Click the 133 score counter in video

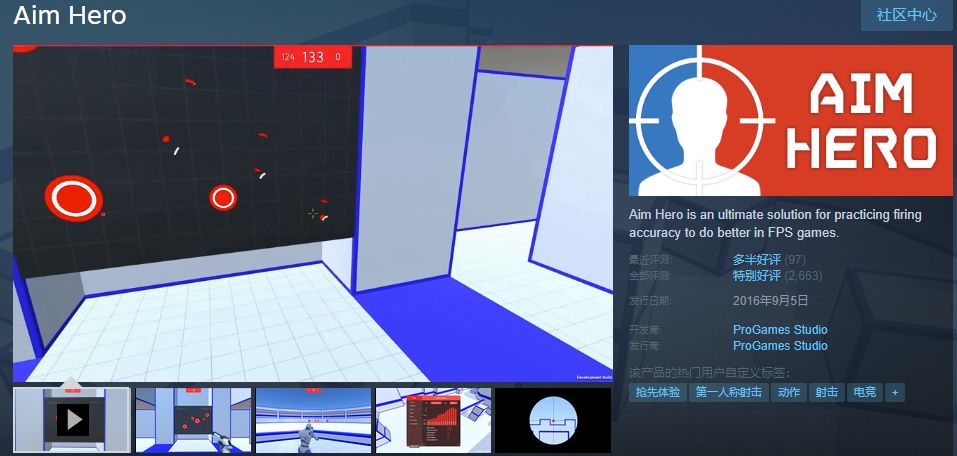pos(312,57)
